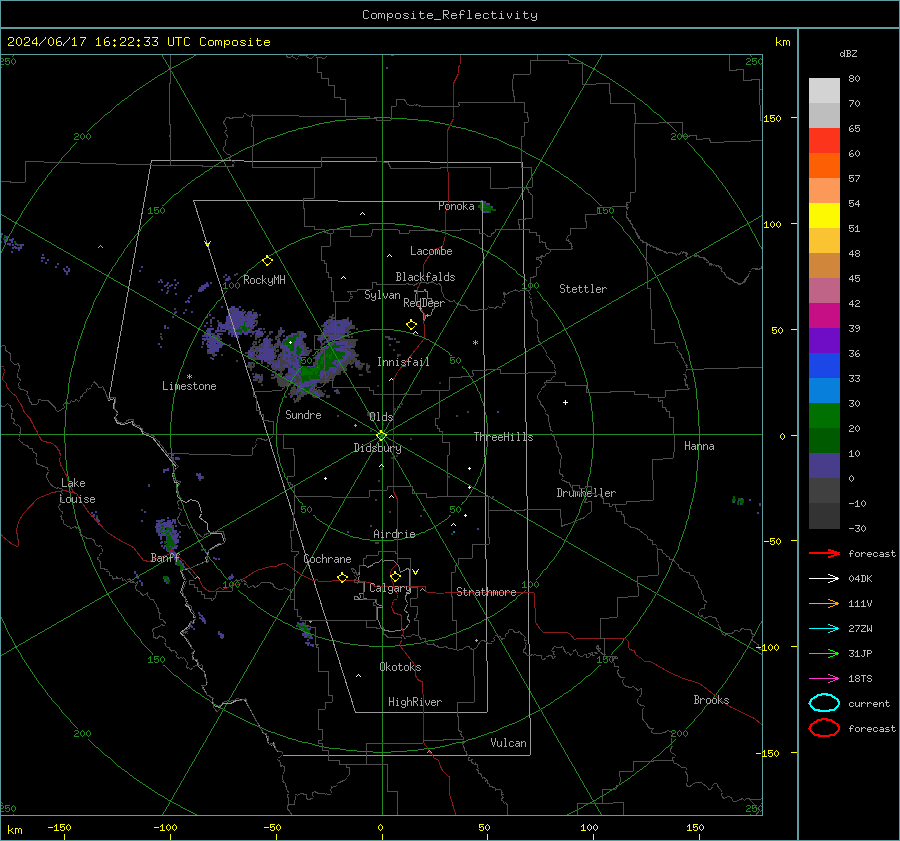900x841 pixels.
Task: Pick the topmost light gray swatch in the scale
Action: point(824,91)
